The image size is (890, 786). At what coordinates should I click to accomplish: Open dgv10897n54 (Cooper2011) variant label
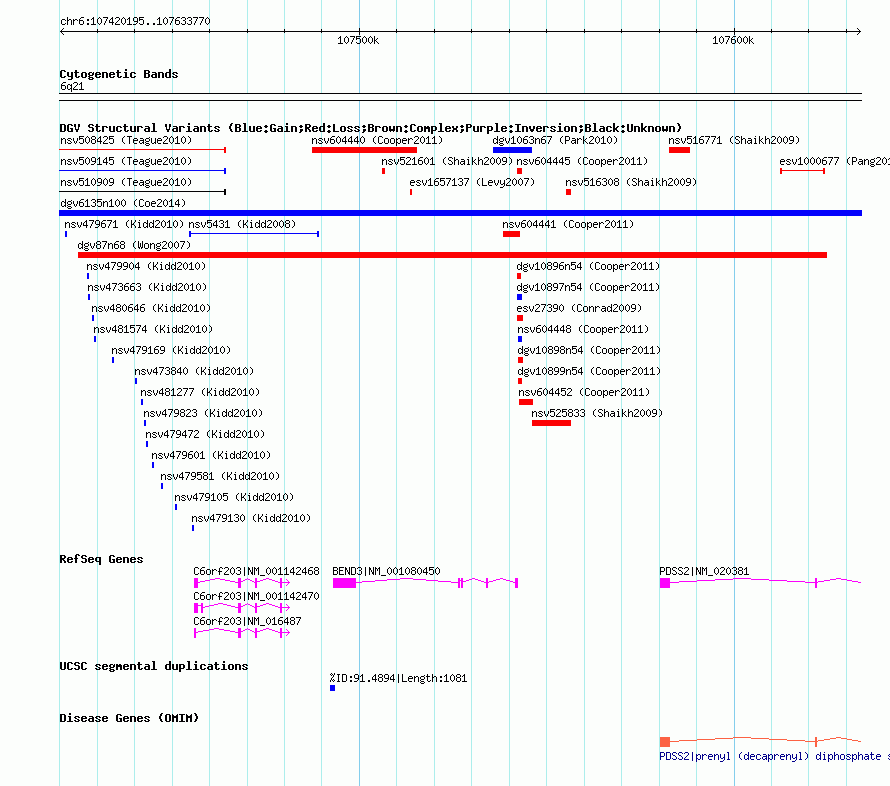(x=588, y=287)
